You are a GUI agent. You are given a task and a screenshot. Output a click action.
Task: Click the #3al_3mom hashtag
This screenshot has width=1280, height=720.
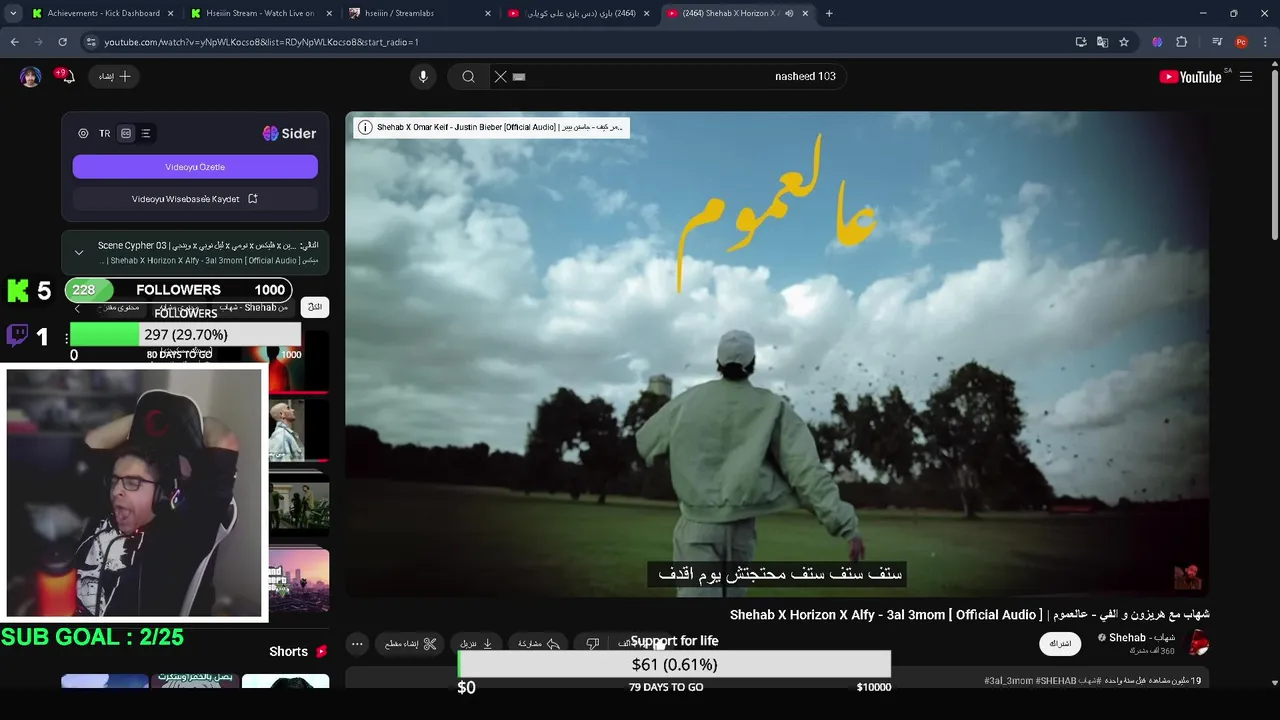[x=1010, y=681]
